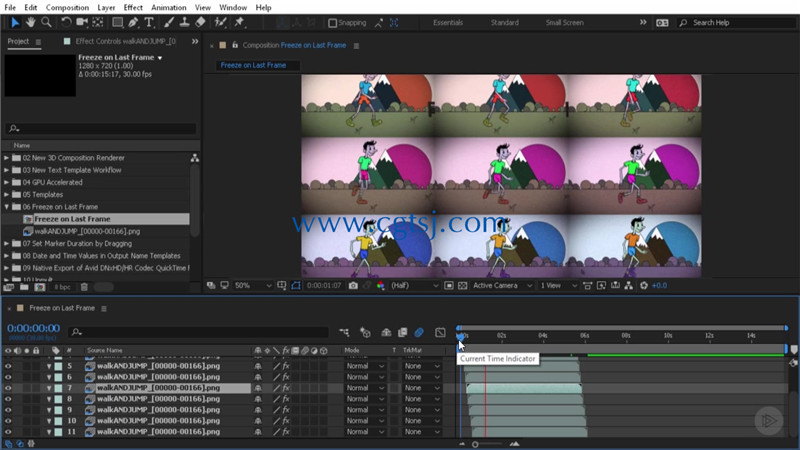Toggle region of interest icon in viewer

point(448,286)
